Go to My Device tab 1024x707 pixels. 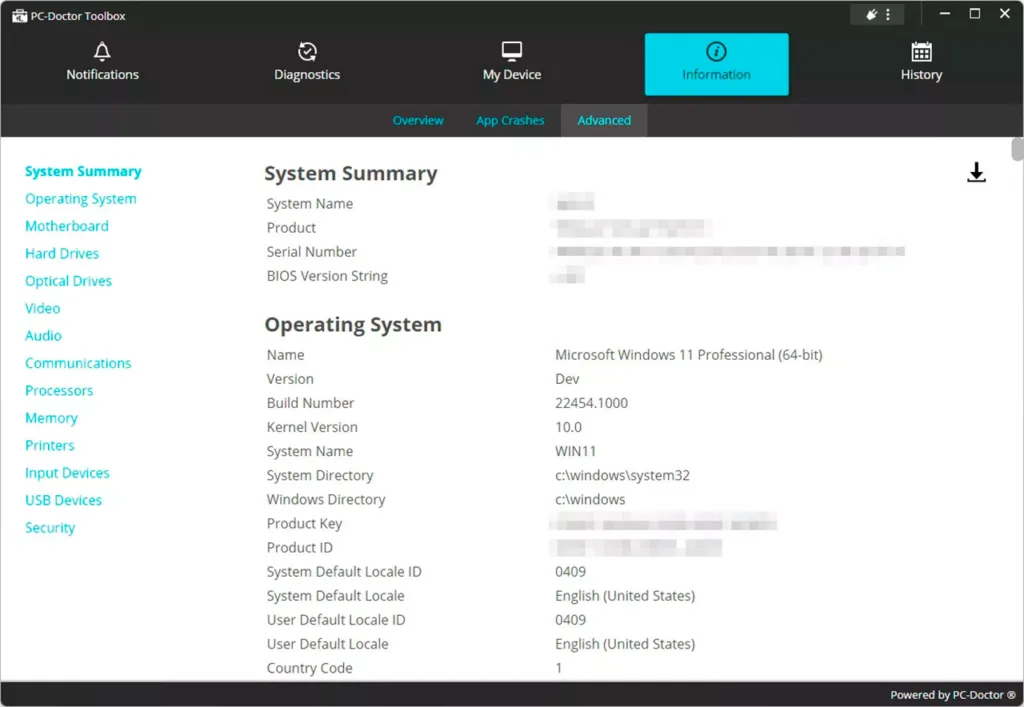tap(511, 63)
